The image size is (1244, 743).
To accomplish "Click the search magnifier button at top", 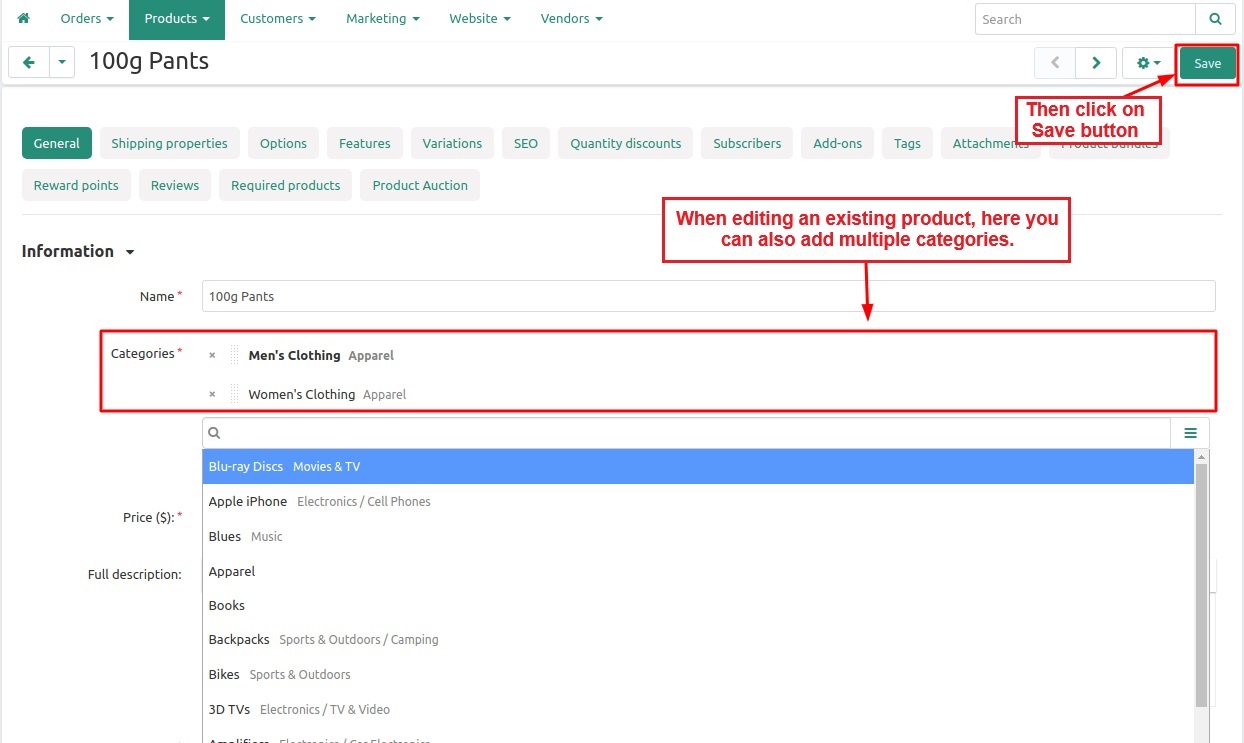I will tap(1215, 19).
